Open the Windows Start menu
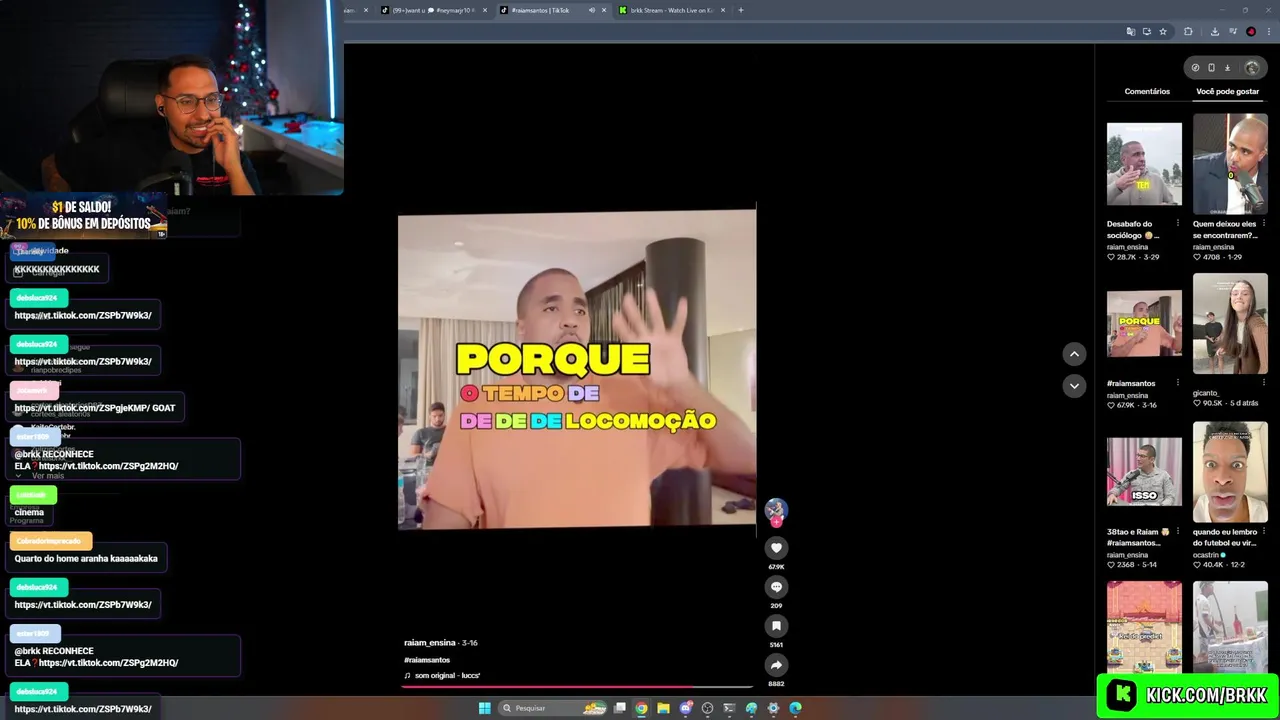 point(484,708)
